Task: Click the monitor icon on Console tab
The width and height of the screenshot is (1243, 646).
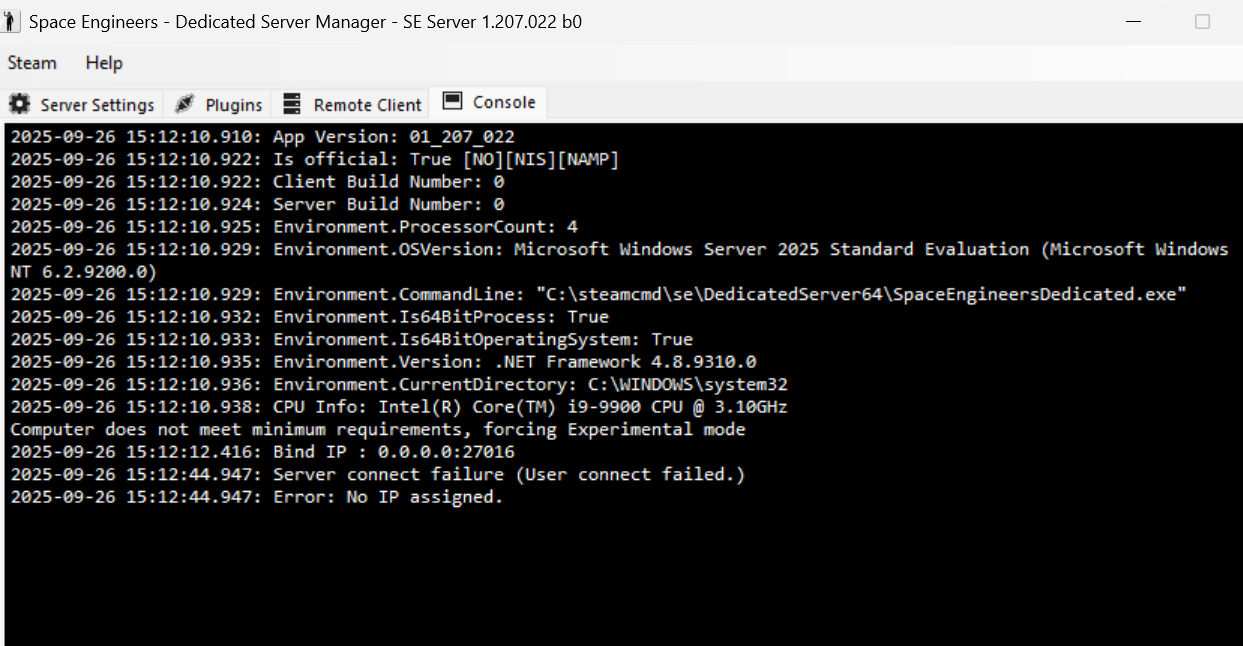Action: coord(452,101)
